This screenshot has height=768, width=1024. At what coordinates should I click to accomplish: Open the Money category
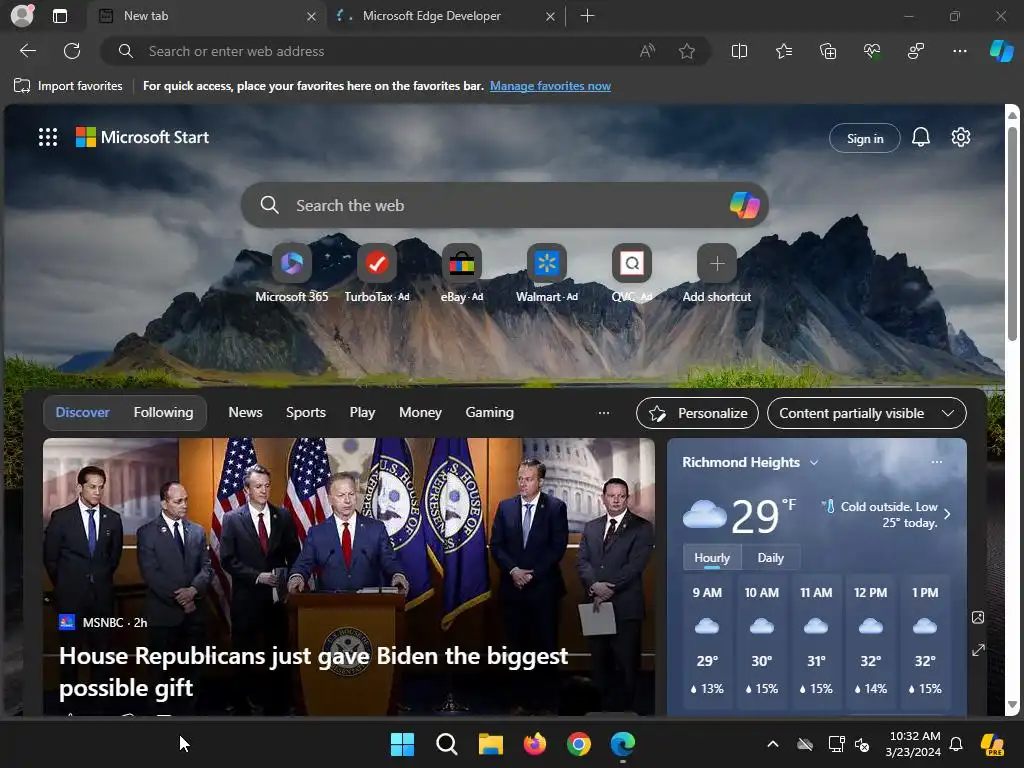tap(420, 412)
